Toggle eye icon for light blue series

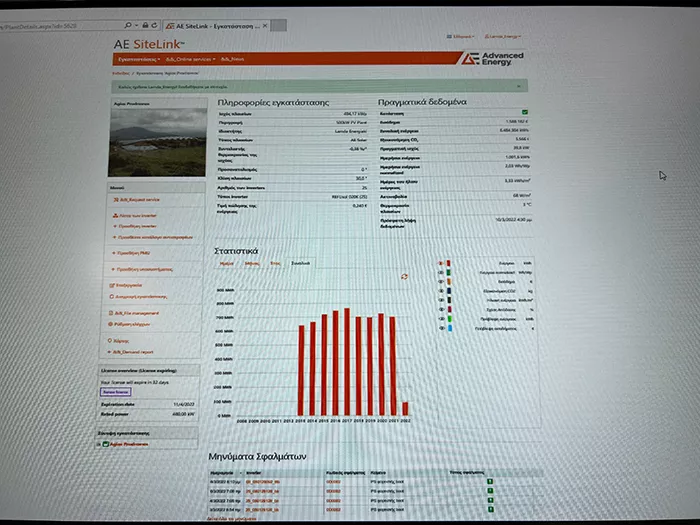point(440,328)
